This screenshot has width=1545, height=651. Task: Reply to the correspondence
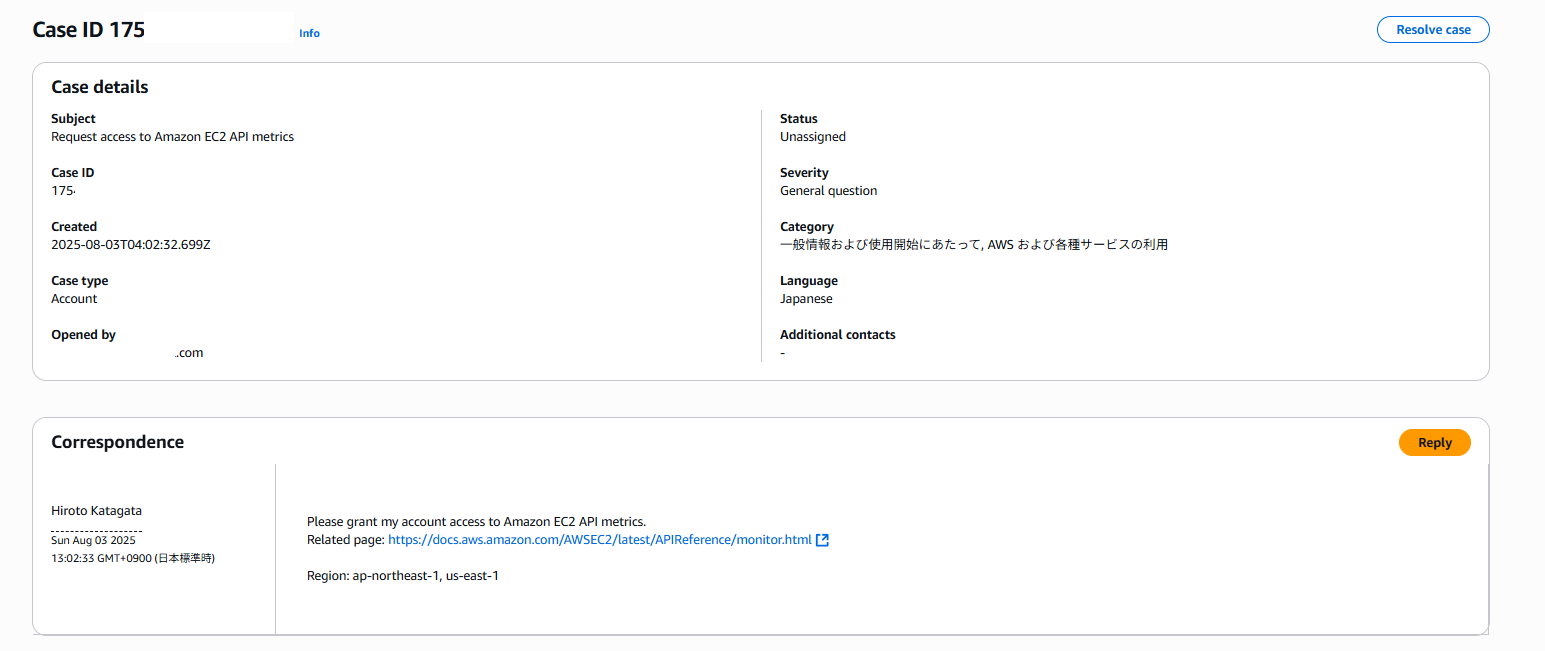click(1434, 443)
